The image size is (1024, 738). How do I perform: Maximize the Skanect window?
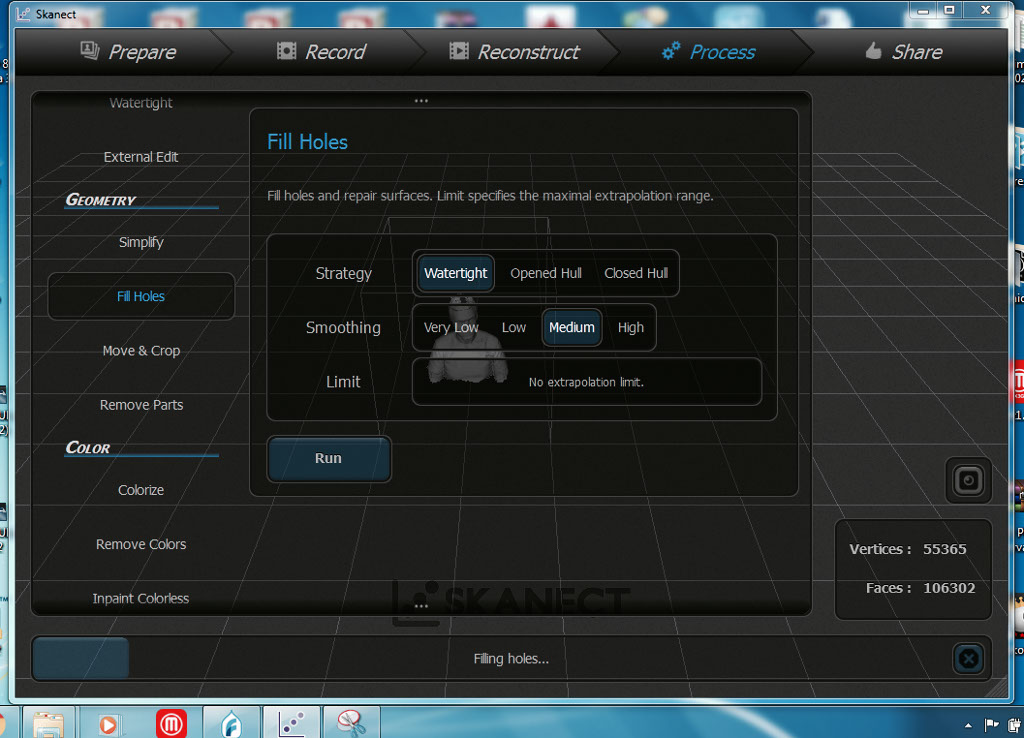tap(950, 11)
